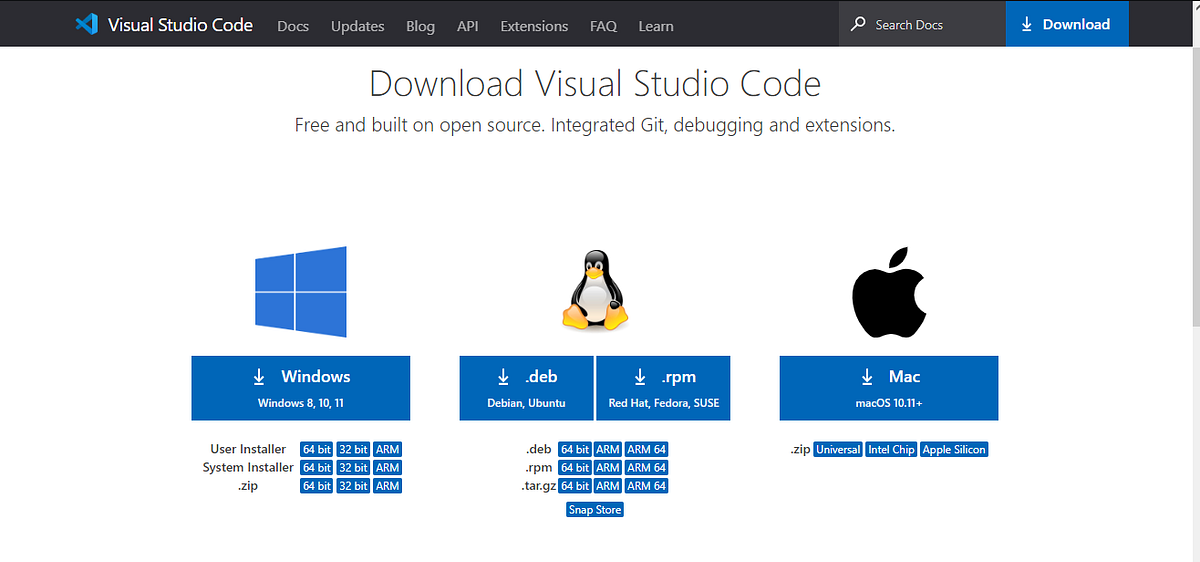Open the API navigation link
The image size is (1200, 562).
(x=468, y=26)
